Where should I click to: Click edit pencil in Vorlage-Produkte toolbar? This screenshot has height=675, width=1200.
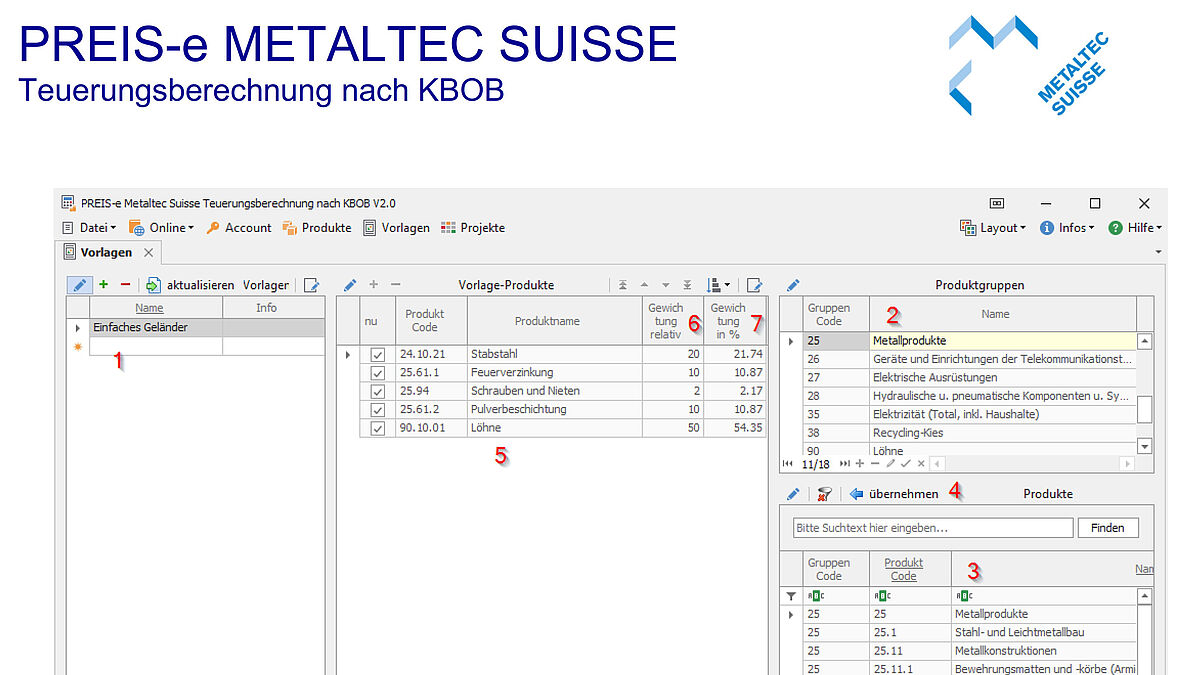(x=350, y=285)
